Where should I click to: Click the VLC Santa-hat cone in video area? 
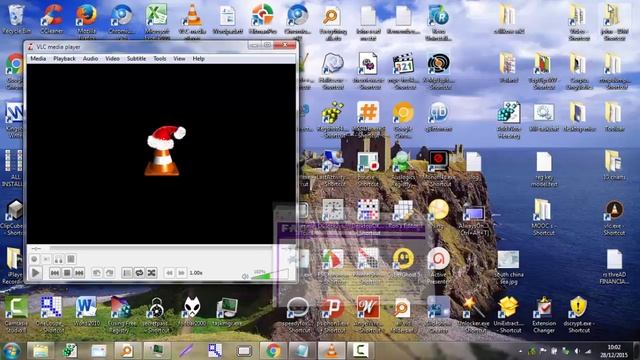point(164,151)
